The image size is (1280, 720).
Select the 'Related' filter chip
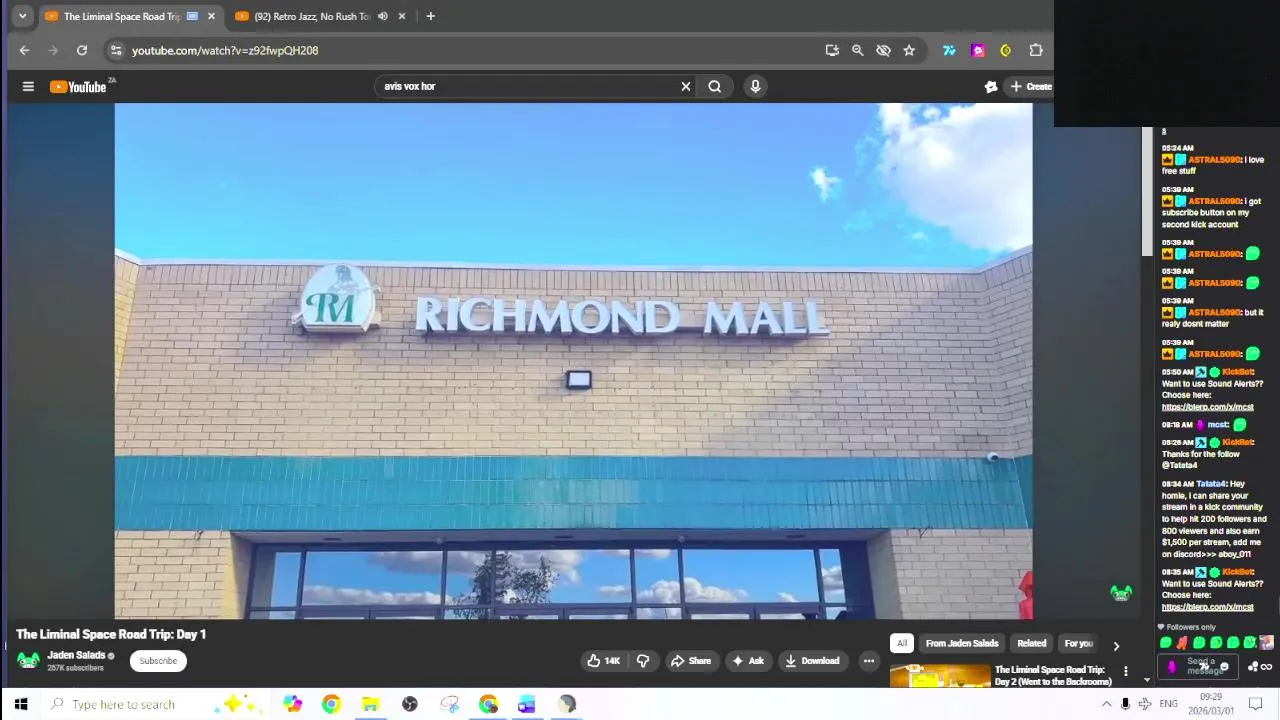[1031, 644]
